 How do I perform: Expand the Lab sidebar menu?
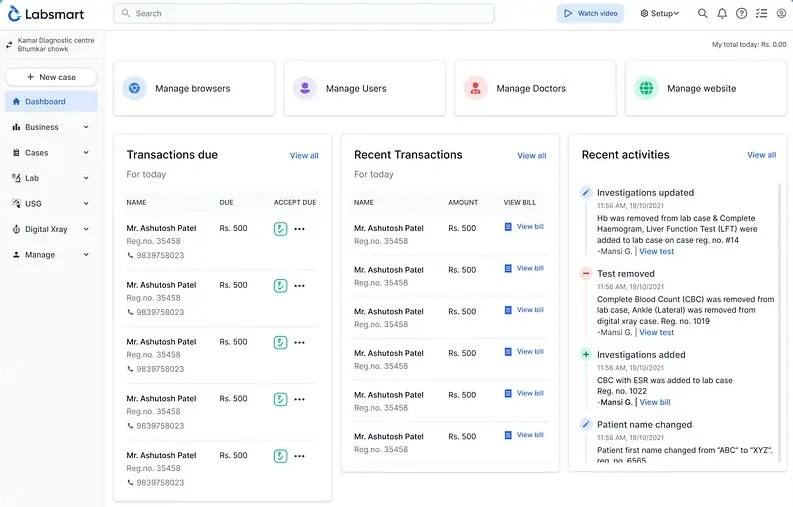point(51,178)
